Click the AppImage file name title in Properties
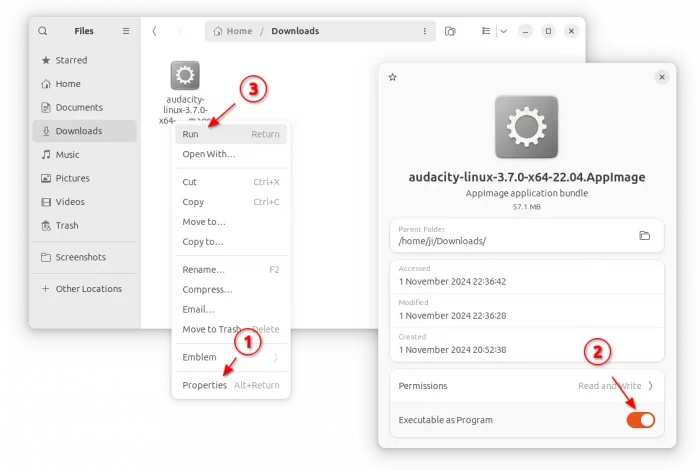700x471 pixels. [x=526, y=177]
